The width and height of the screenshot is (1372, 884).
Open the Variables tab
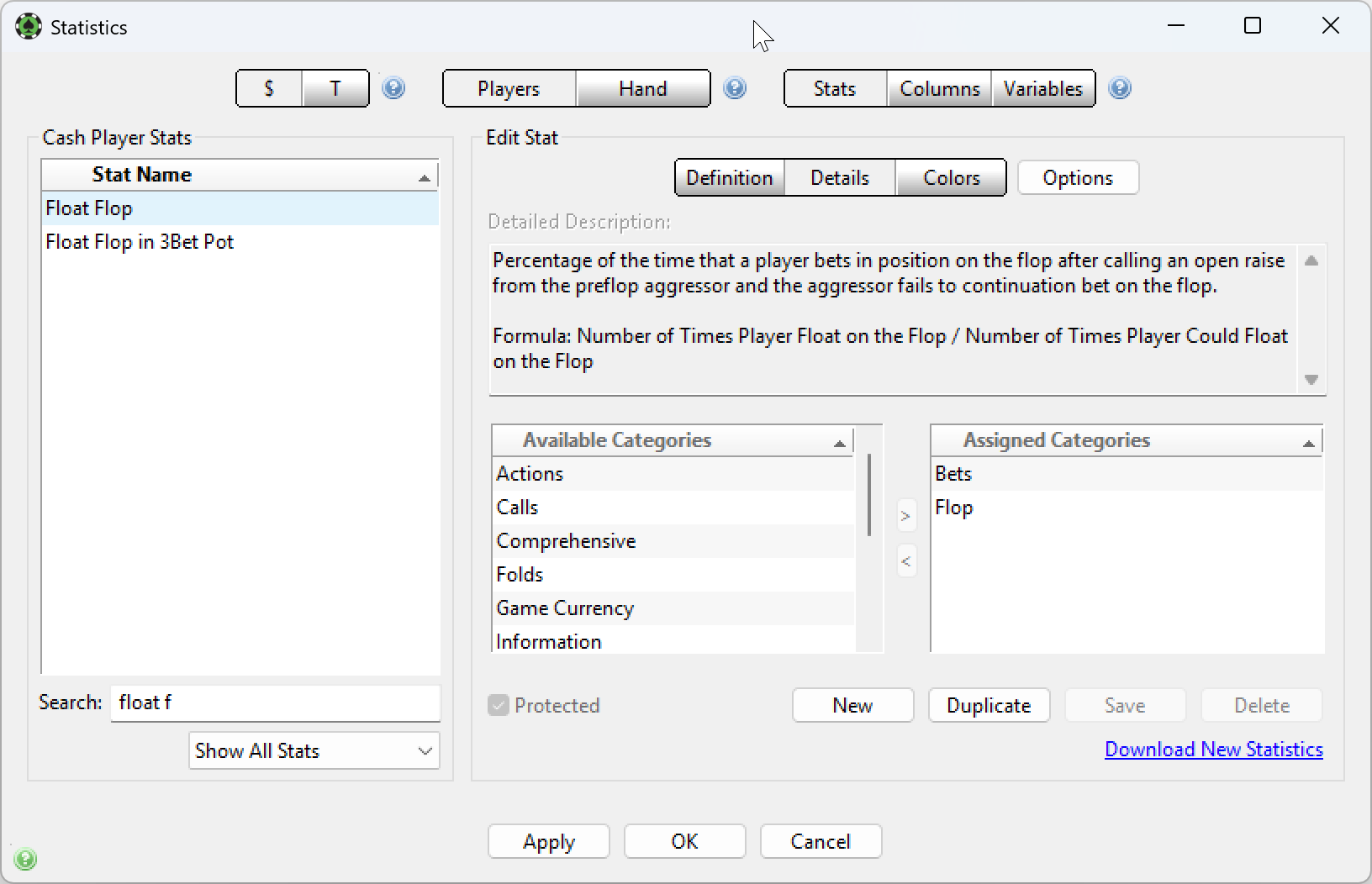point(1043,88)
